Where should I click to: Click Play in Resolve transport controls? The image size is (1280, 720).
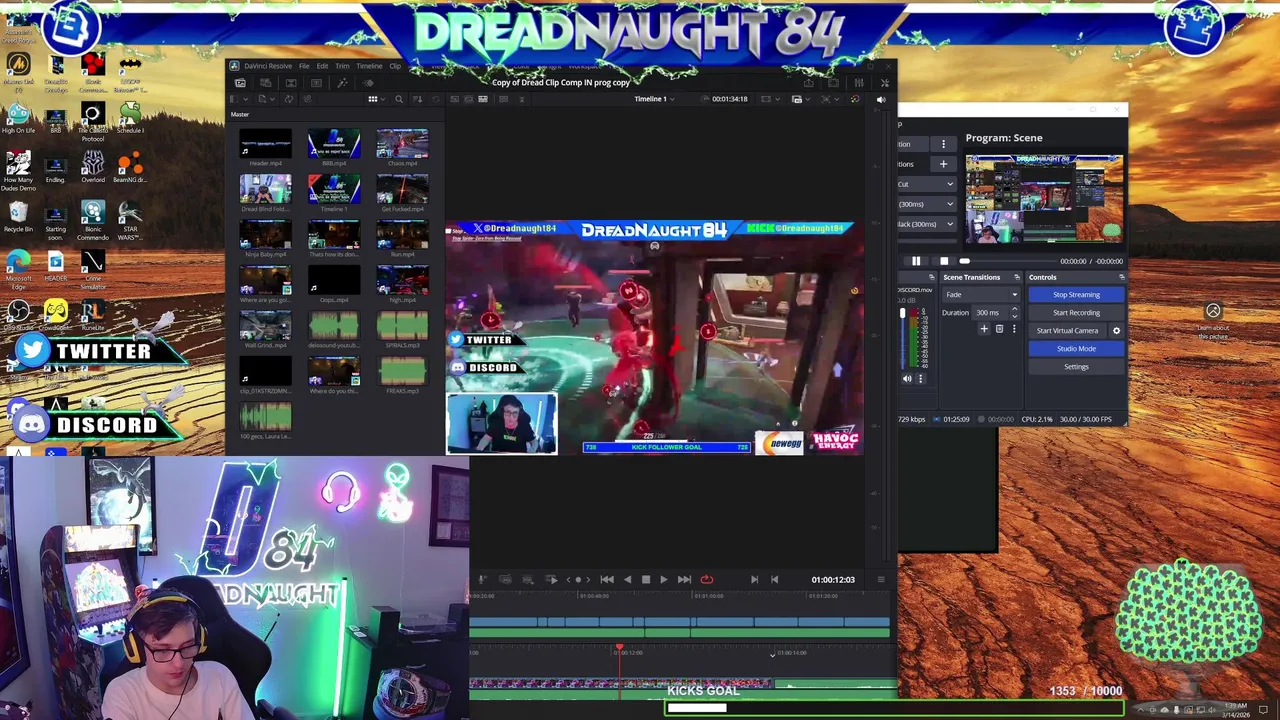point(663,579)
